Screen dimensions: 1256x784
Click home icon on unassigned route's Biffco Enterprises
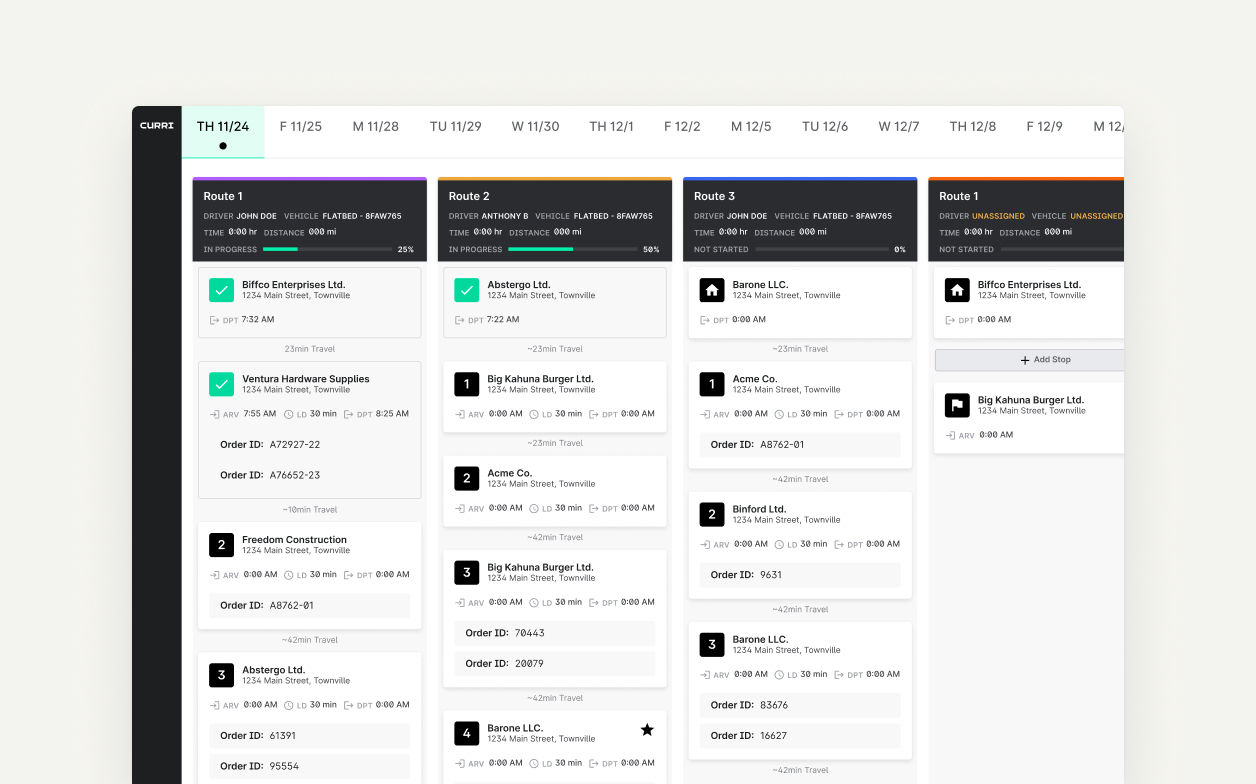(x=957, y=290)
